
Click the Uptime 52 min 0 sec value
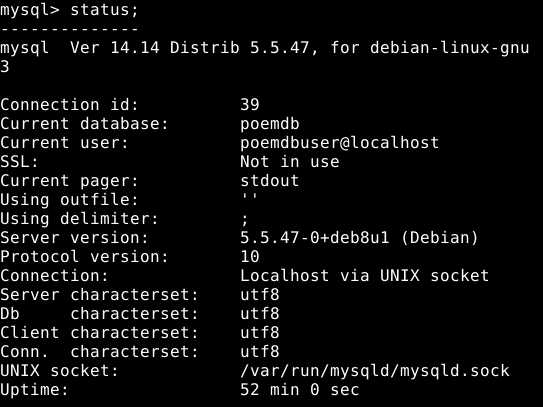pos(300,390)
